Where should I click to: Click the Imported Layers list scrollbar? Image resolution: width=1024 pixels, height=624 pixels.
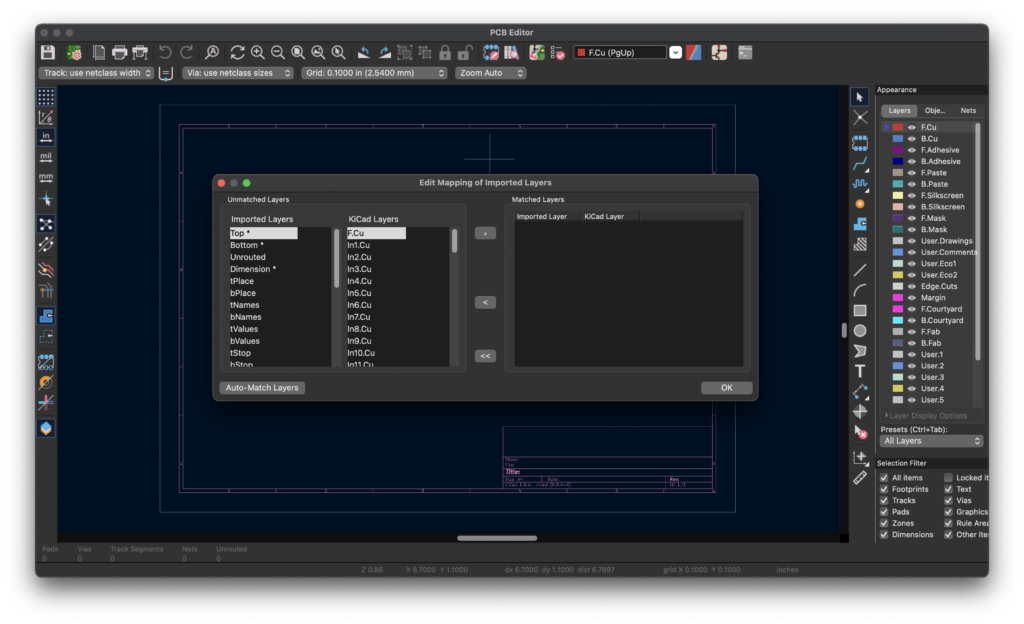click(x=337, y=258)
